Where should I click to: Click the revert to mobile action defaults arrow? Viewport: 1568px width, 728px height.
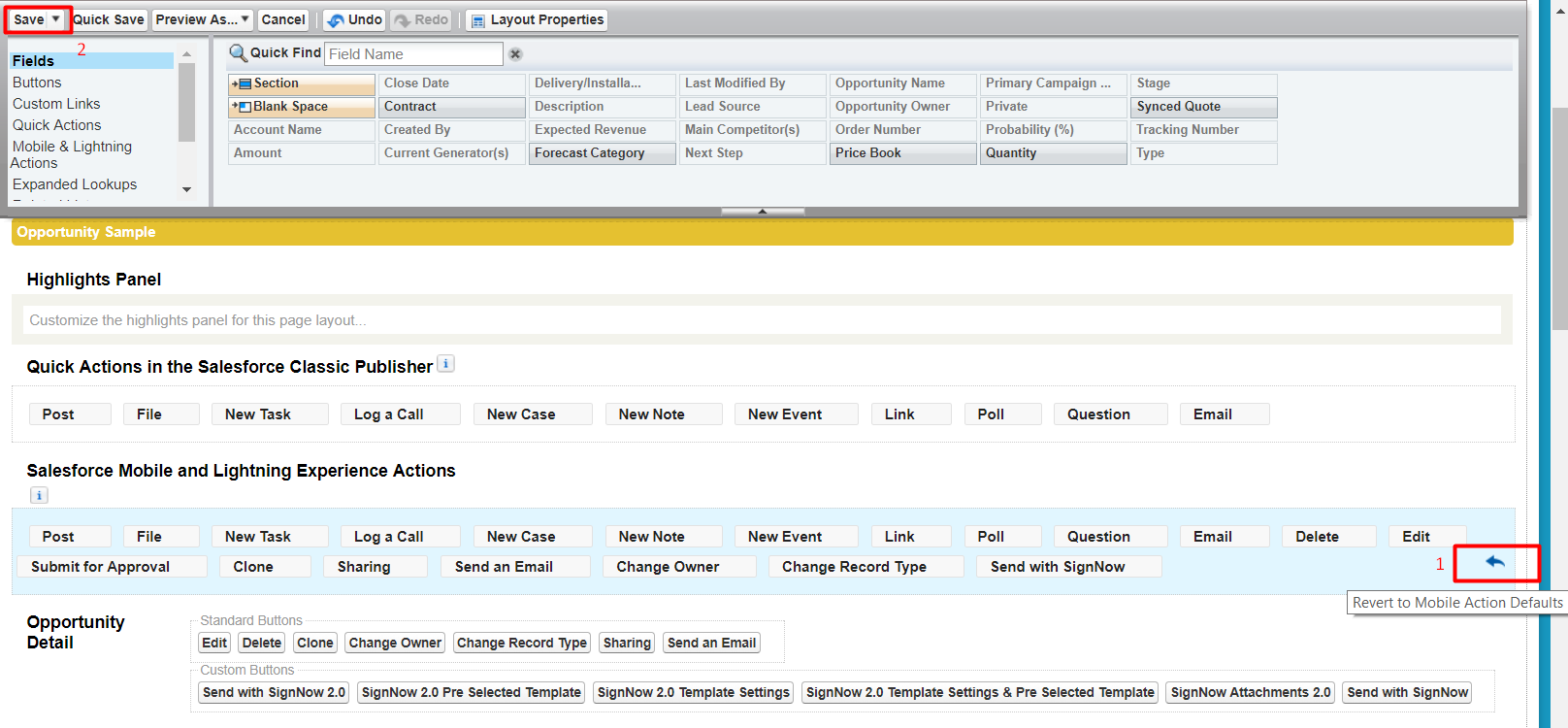tap(1495, 562)
